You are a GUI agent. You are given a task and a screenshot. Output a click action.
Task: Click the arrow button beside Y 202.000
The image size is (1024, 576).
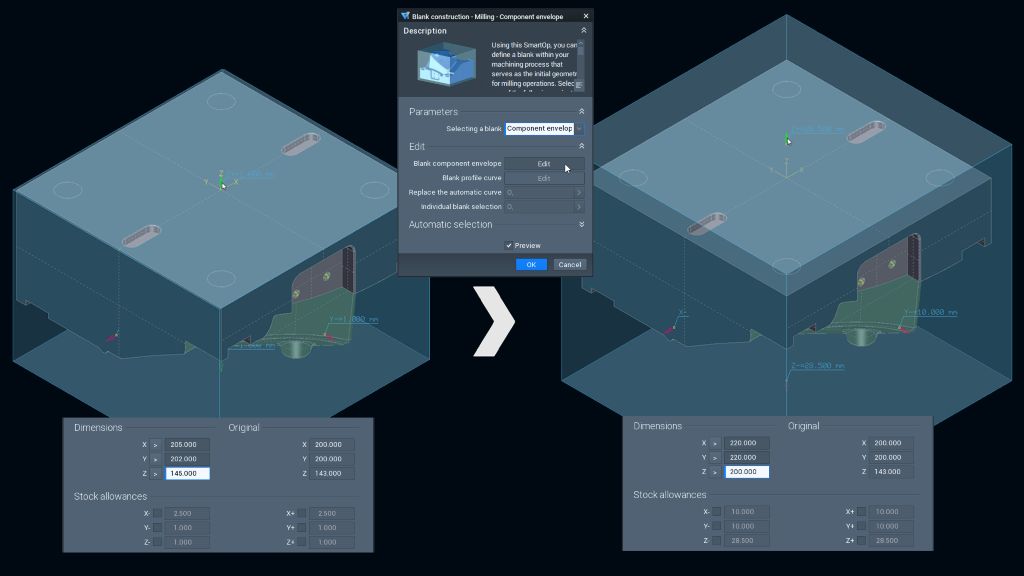(156, 459)
